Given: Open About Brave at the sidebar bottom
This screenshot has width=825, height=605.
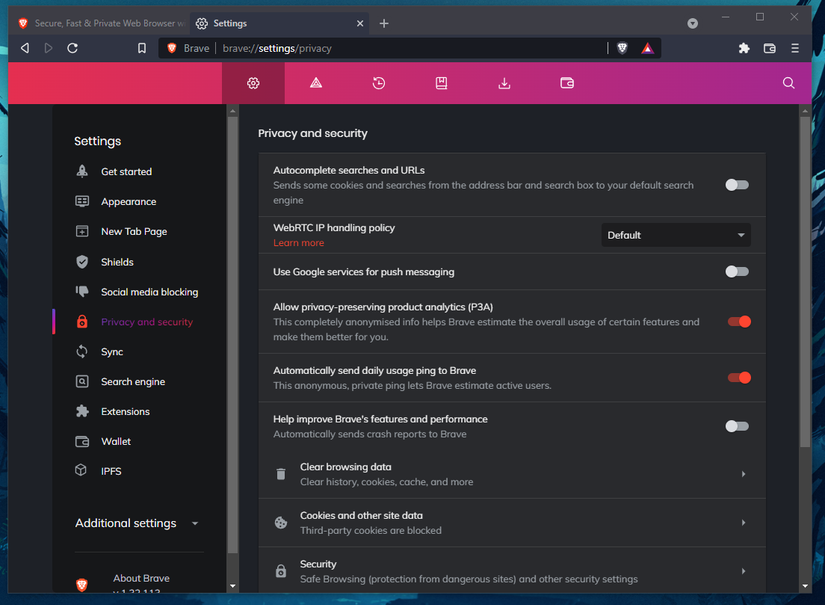Looking at the screenshot, I should click(x=140, y=577).
